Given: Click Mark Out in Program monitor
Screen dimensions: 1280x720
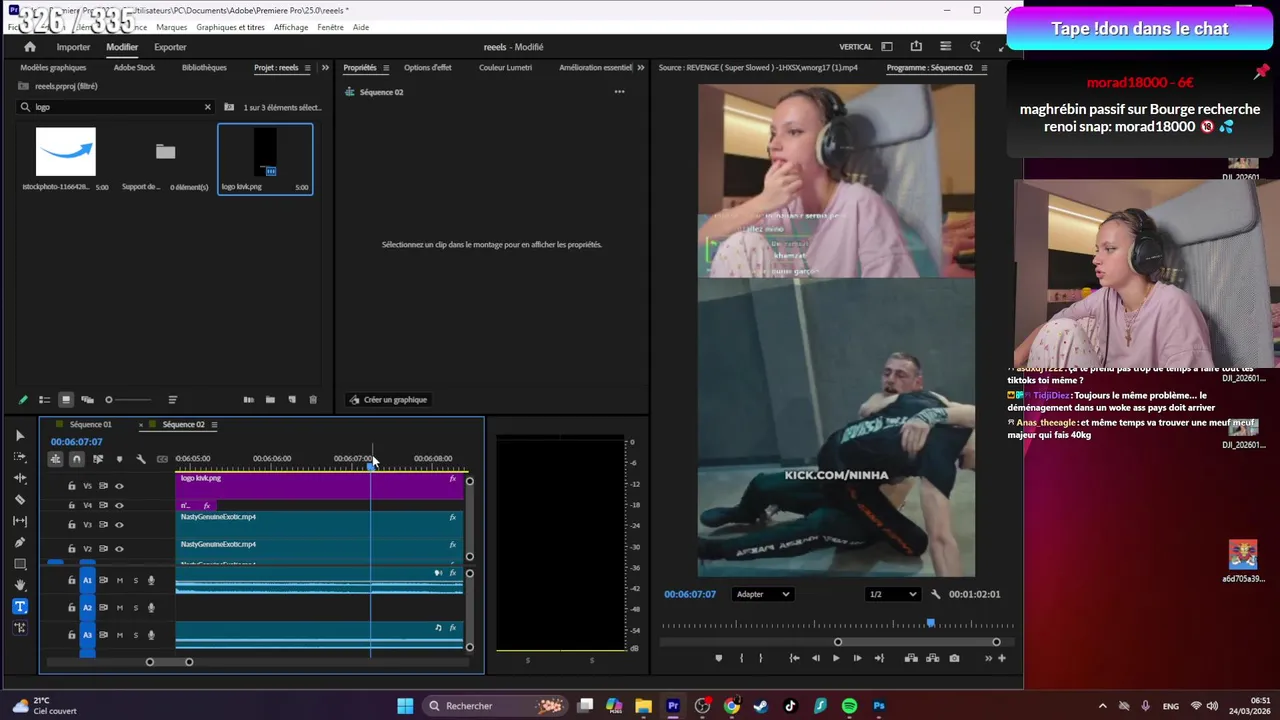Looking at the screenshot, I should [760, 658].
